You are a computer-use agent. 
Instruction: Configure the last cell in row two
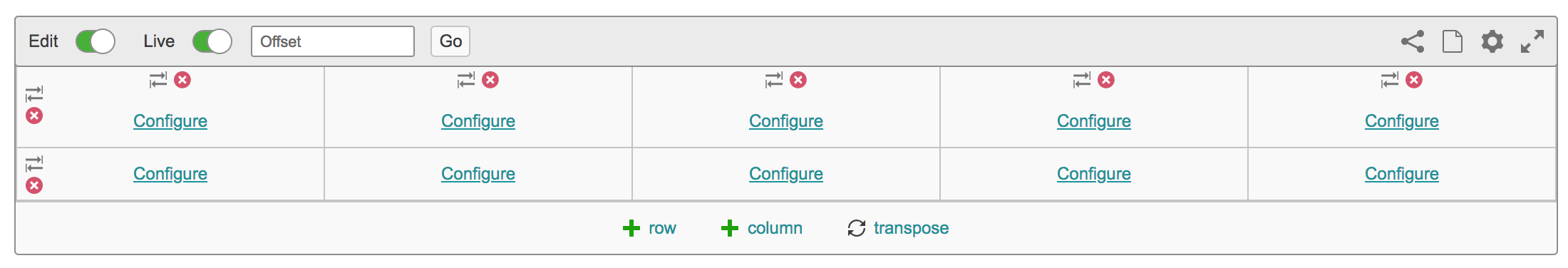pyautogui.click(x=1402, y=174)
